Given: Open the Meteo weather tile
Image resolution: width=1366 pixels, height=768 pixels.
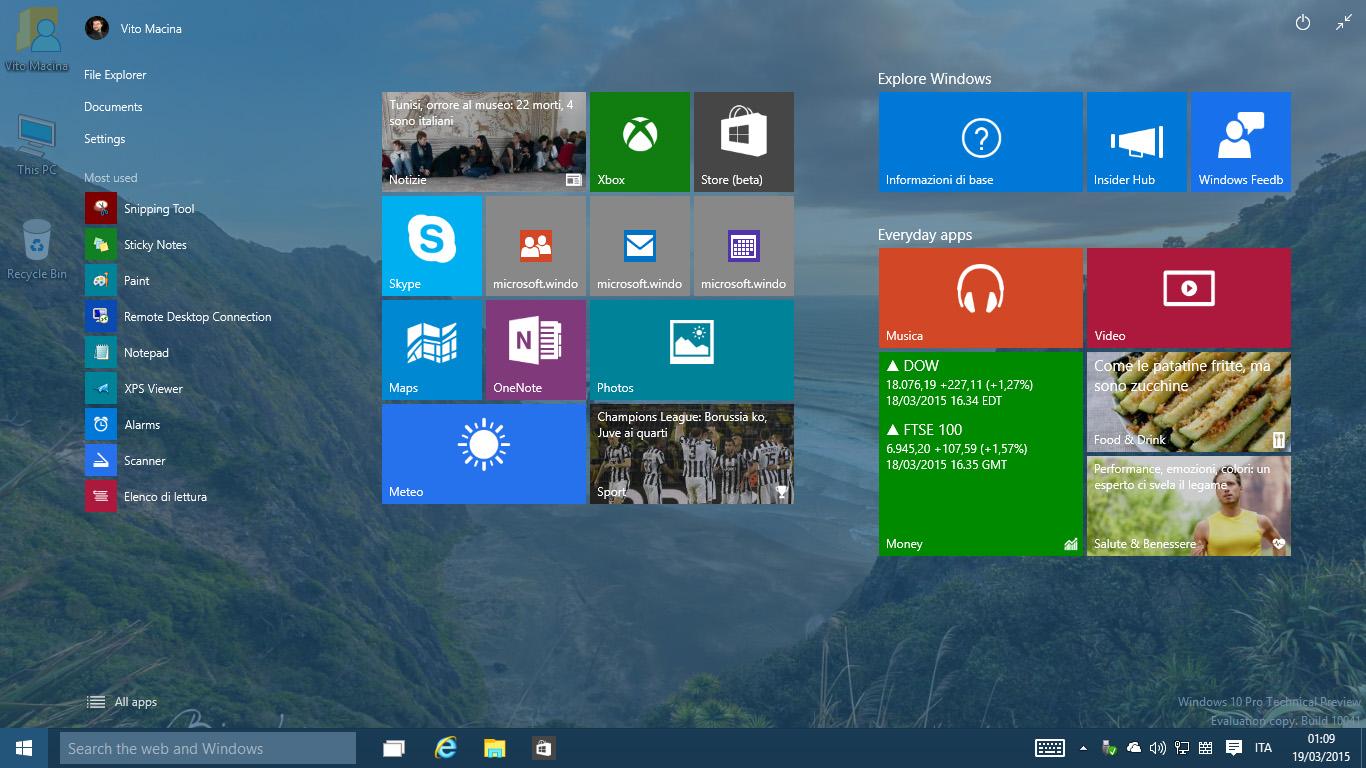Looking at the screenshot, I should click(484, 454).
